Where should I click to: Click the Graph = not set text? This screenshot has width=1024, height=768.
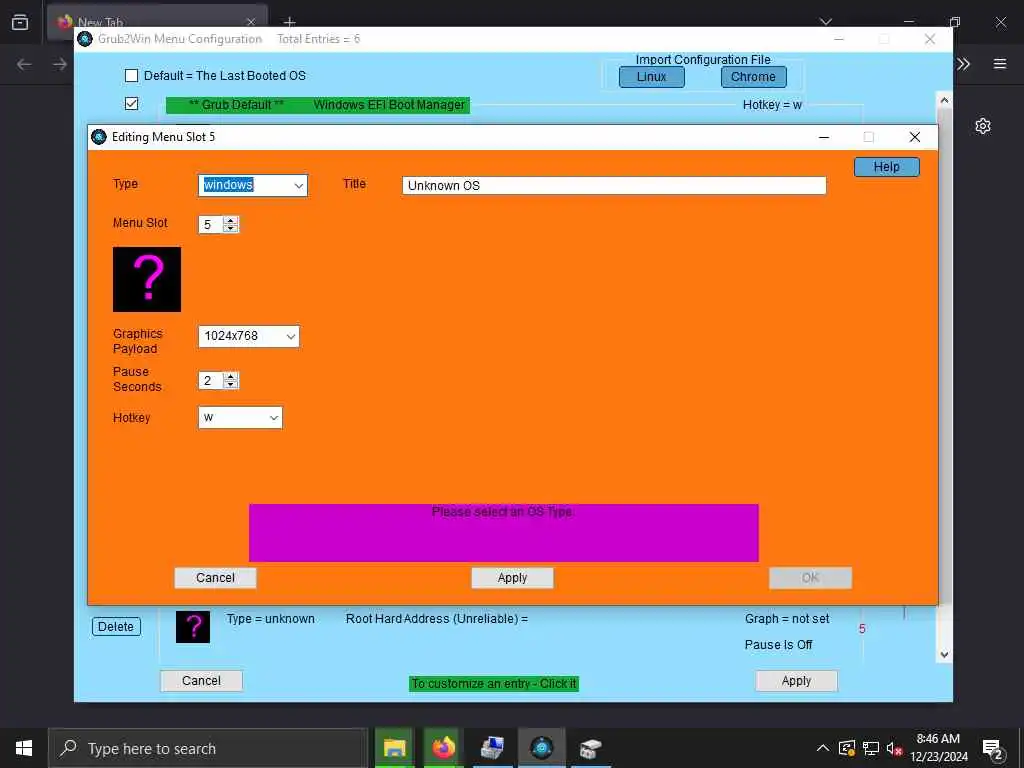coord(787,619)
